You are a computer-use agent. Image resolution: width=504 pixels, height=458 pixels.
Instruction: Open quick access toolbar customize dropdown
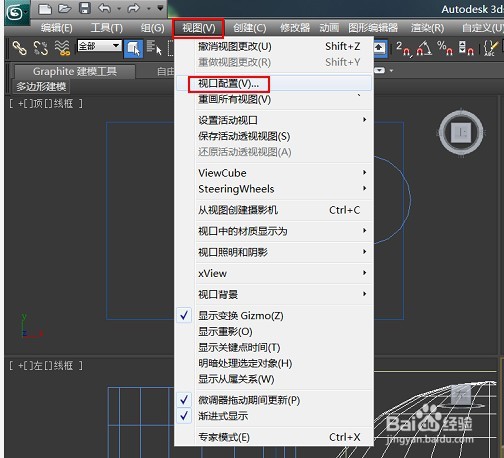(160, 8)
